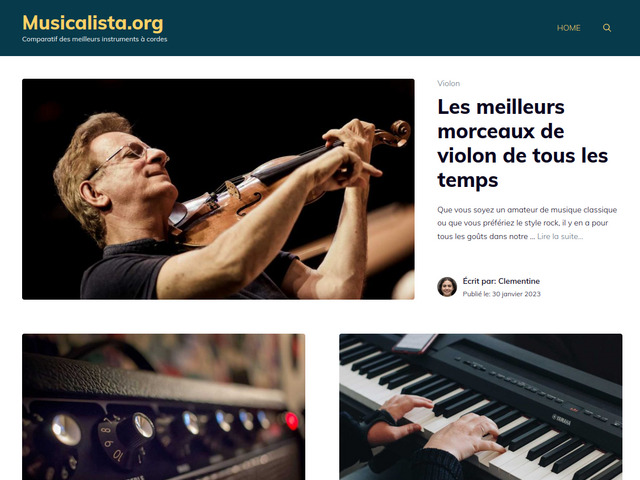
Task: Click Clementine's round author avatar
Action: [447, 287]
